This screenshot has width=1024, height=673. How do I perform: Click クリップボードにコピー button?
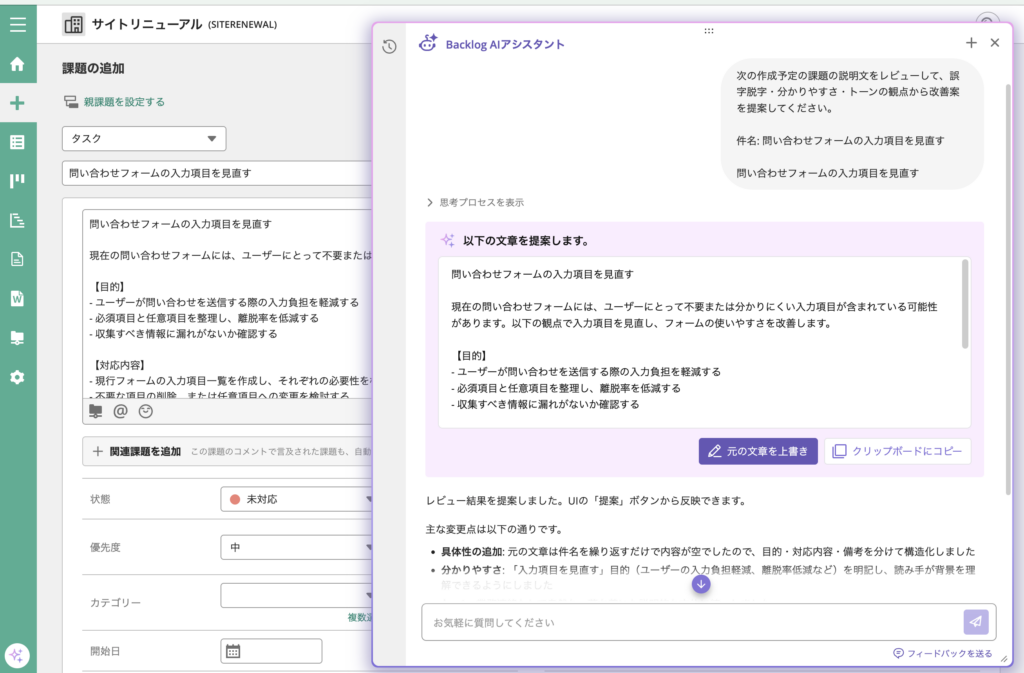(897, 451)
